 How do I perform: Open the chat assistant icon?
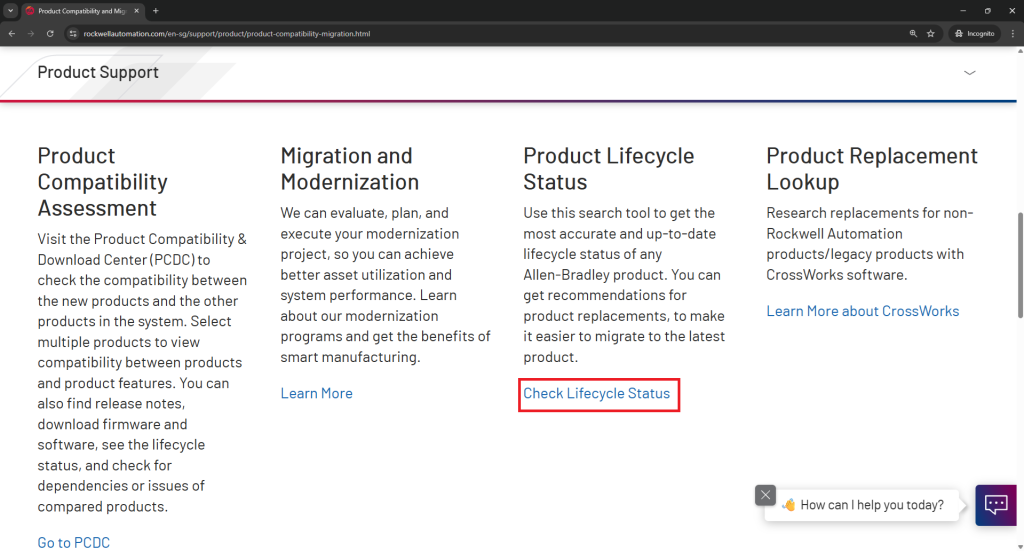pyautogui.click(x=995, y=505)
